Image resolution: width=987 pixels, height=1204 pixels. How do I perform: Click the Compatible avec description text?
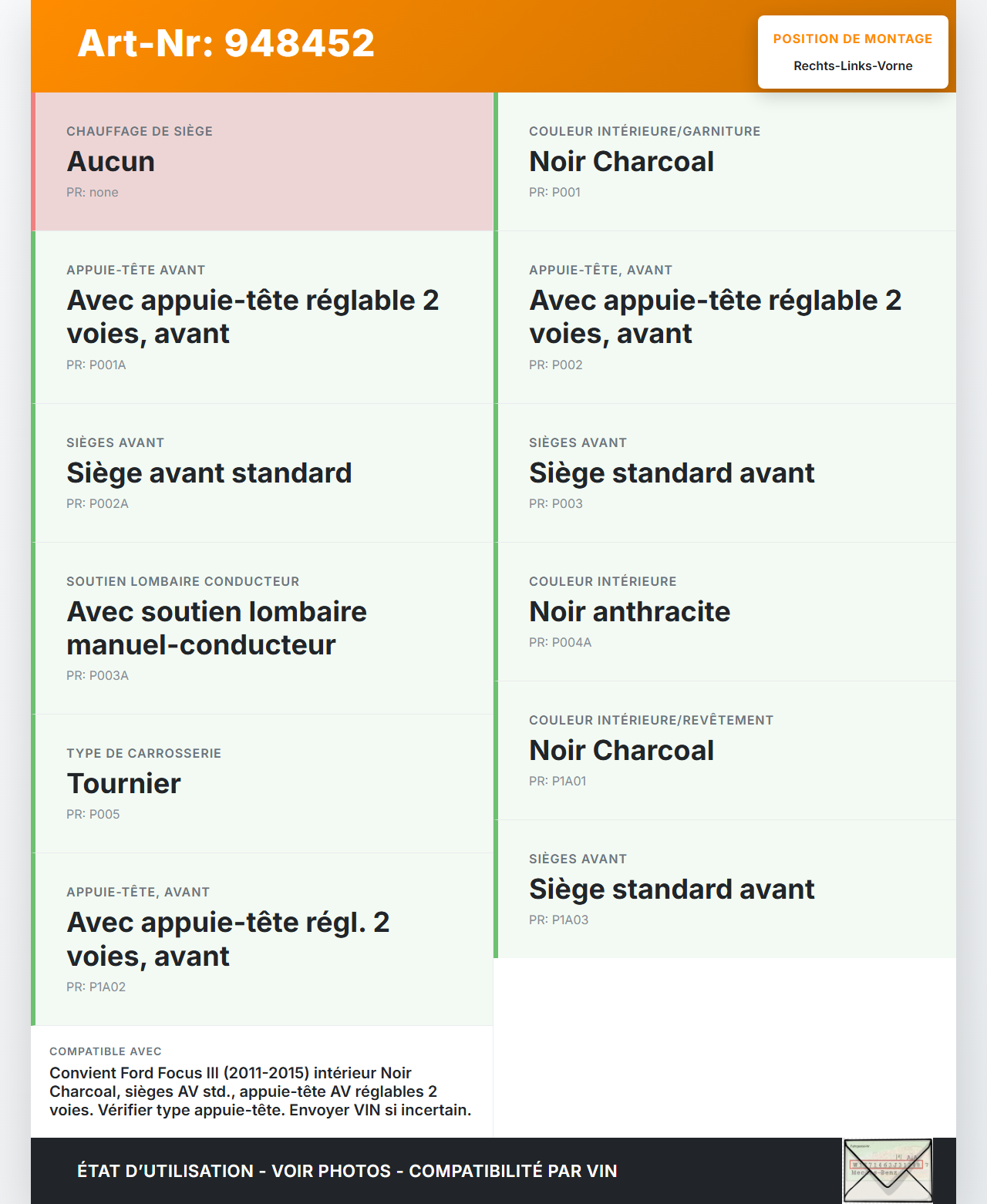[261, 1091]
